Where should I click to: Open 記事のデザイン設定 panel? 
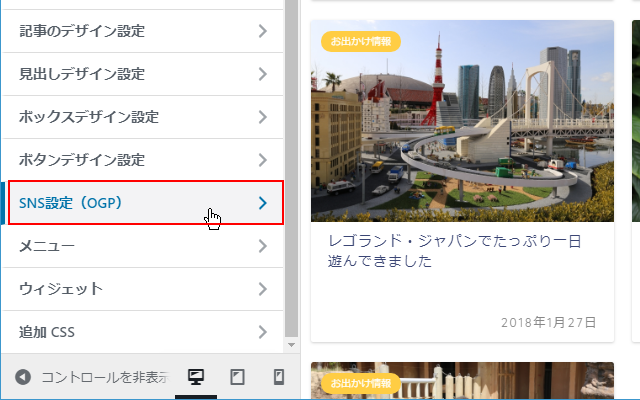143,31
